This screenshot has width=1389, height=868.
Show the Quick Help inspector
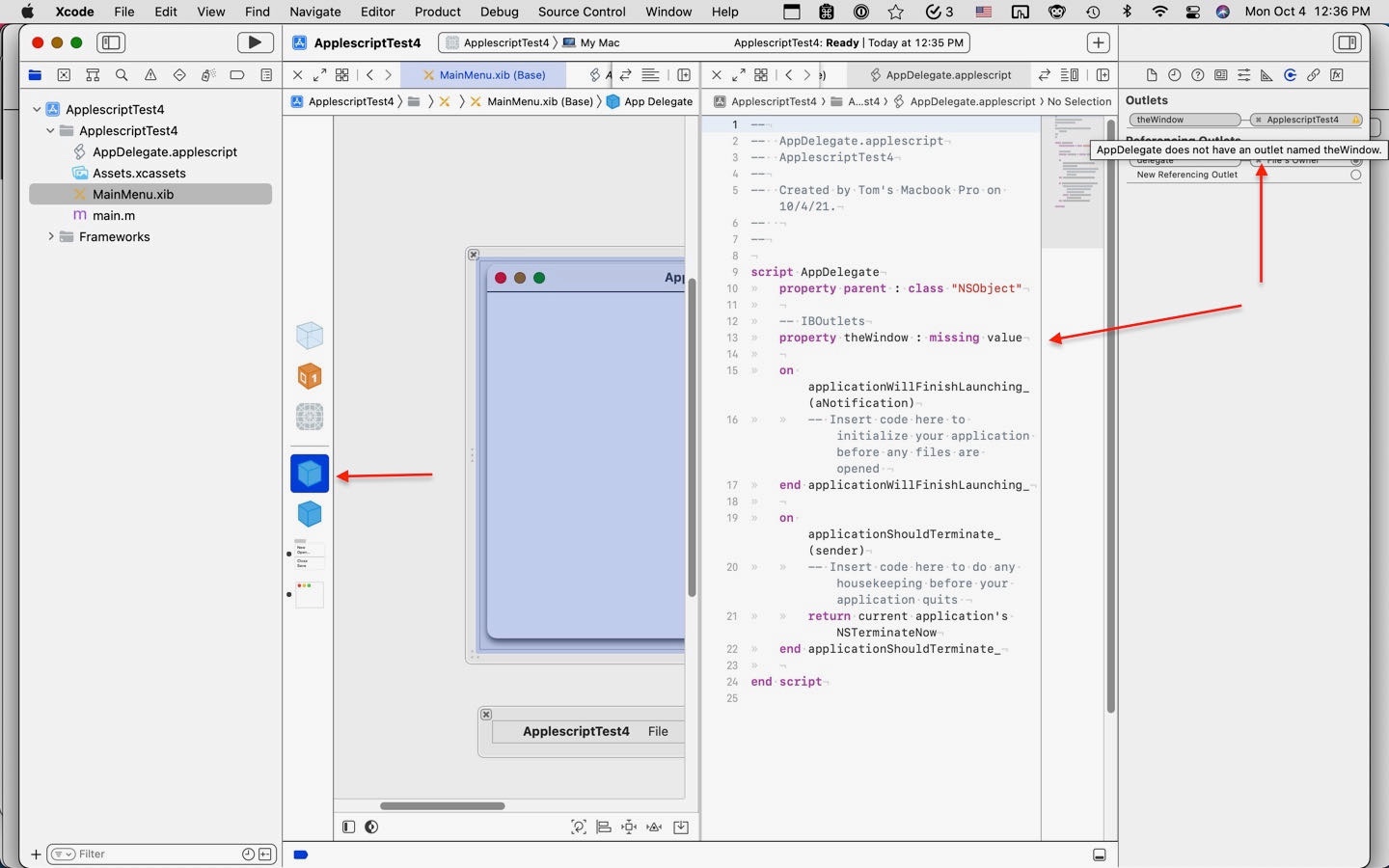pos(1197,75)
